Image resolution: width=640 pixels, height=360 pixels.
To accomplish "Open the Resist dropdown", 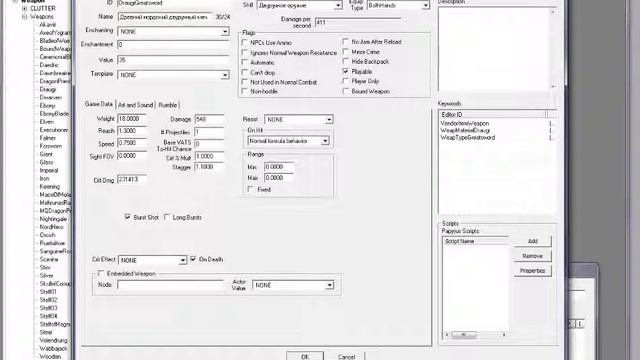I will (x=329, y=120).
